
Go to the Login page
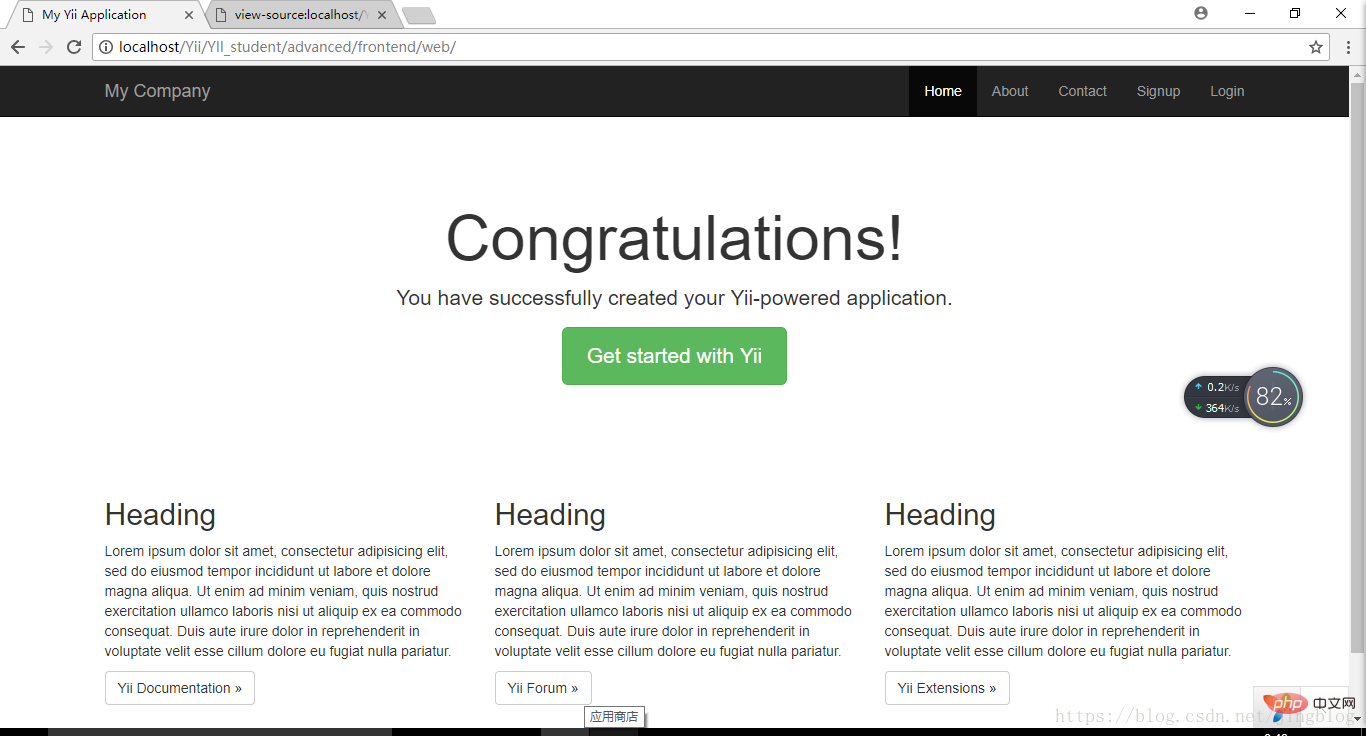pos(1227,91)
